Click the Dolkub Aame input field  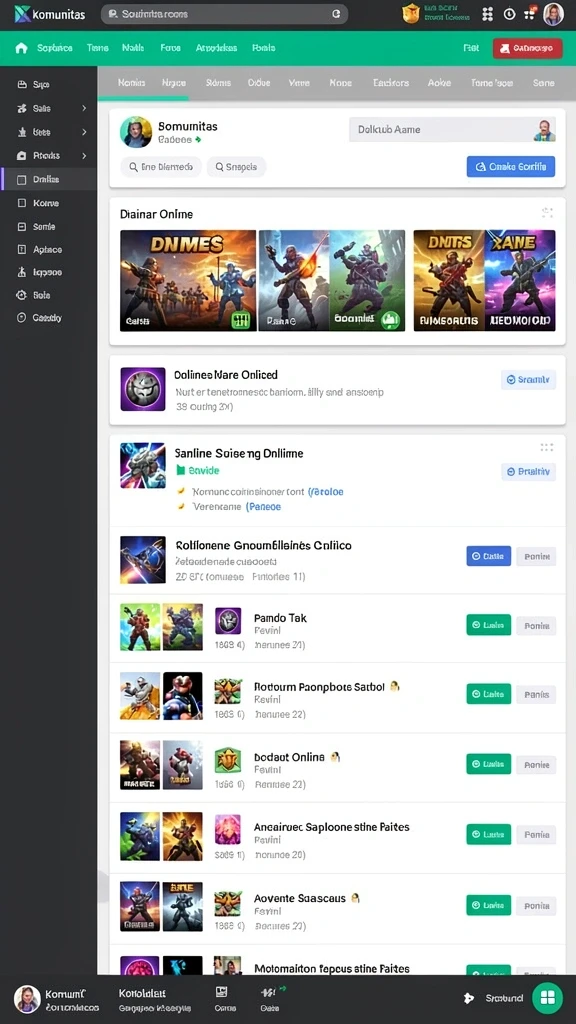(452, 129)
